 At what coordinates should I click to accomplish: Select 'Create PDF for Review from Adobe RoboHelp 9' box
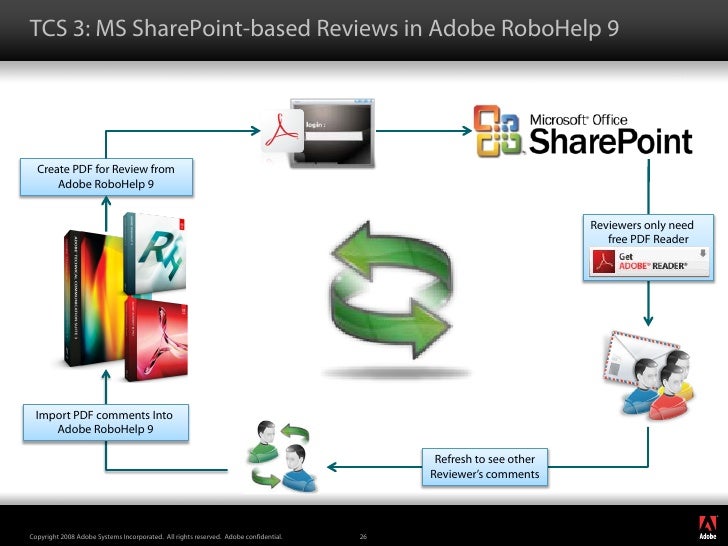pos(106,176)
